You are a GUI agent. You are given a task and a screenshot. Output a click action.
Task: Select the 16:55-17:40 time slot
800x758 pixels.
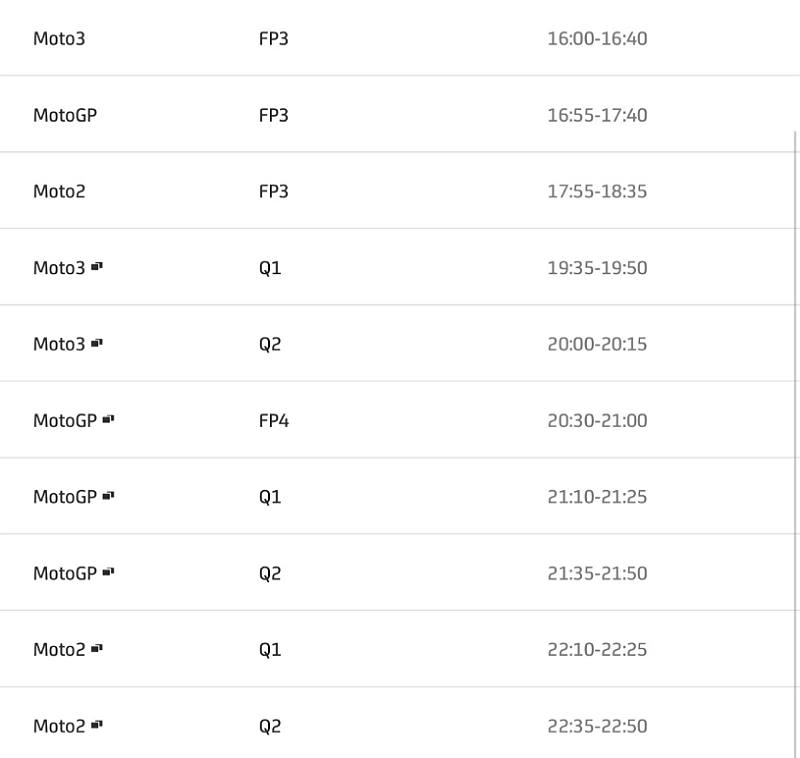[597, 115]
